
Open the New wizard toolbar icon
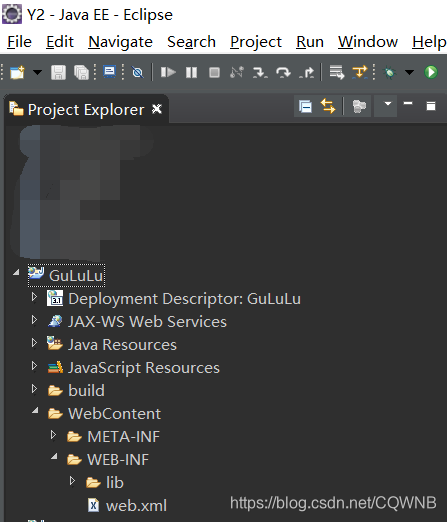tap(17, 72)
